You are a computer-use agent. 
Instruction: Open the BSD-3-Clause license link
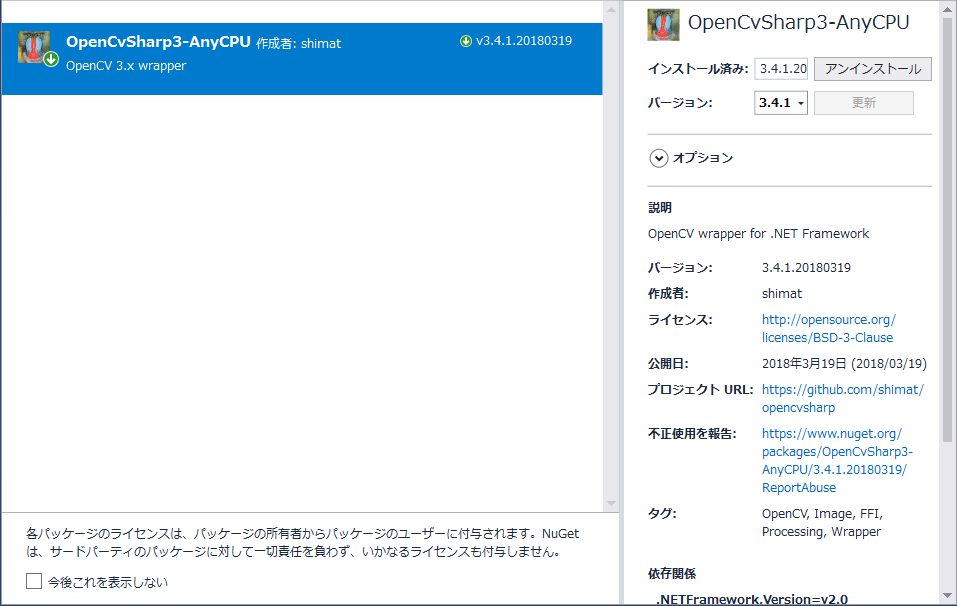(828, 328)
